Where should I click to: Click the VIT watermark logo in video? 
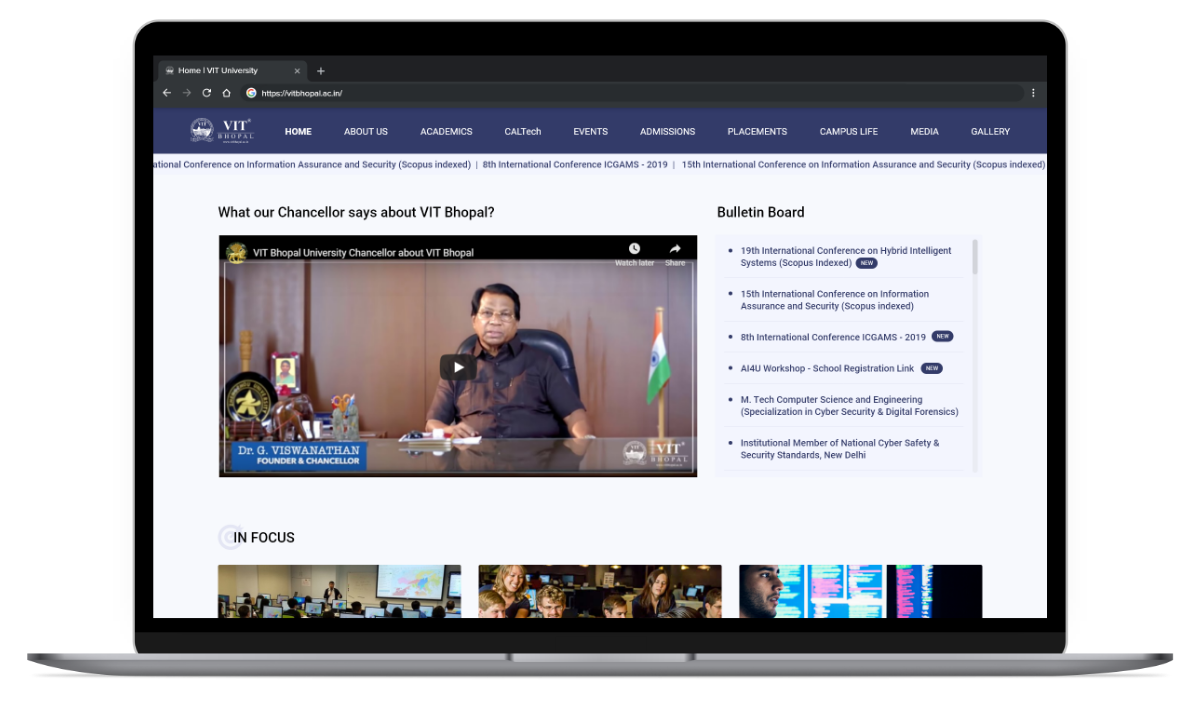tap(654, 452)
